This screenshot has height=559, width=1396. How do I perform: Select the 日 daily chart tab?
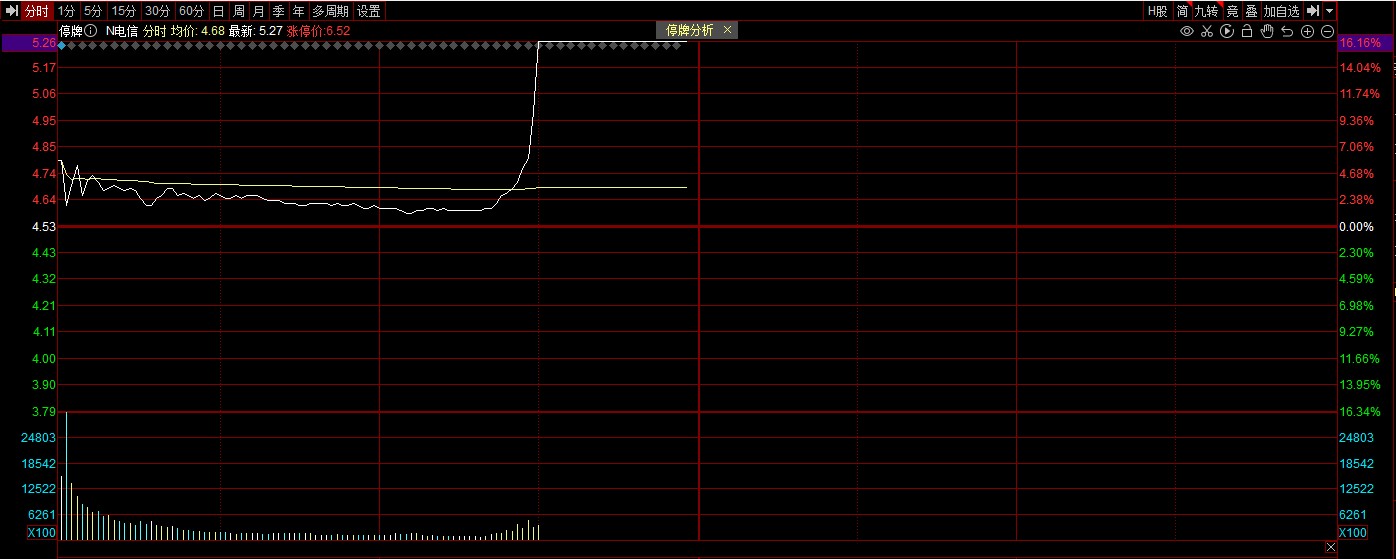[x=218, y=11]
